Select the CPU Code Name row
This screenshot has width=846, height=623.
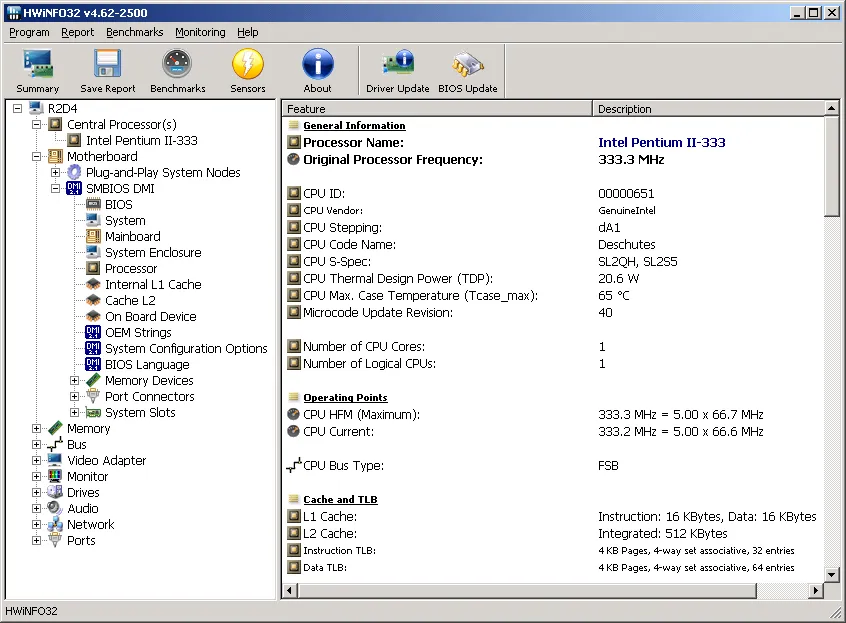(x=553, y=244)
